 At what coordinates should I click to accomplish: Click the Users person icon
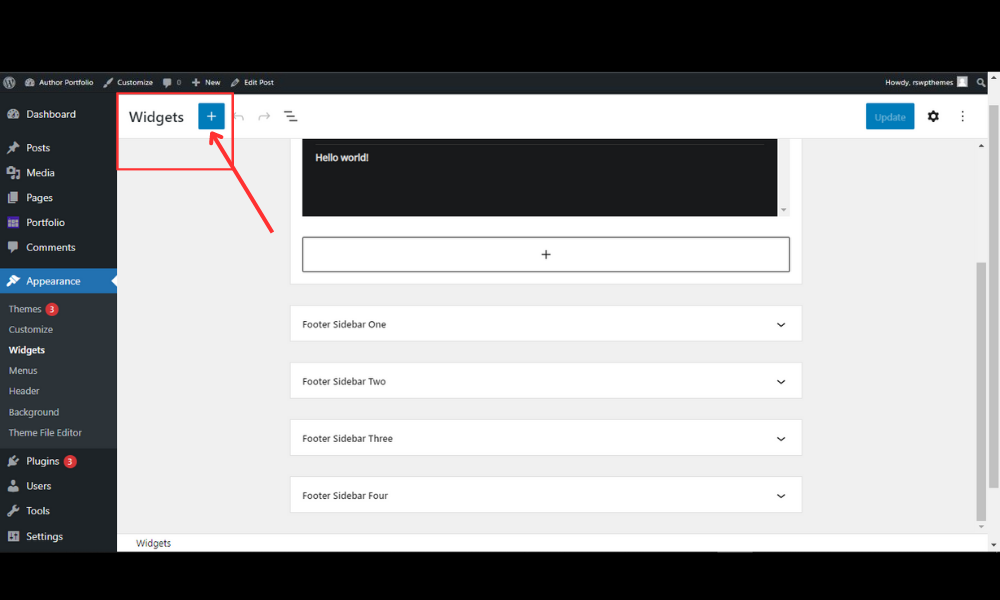point(13,486)
